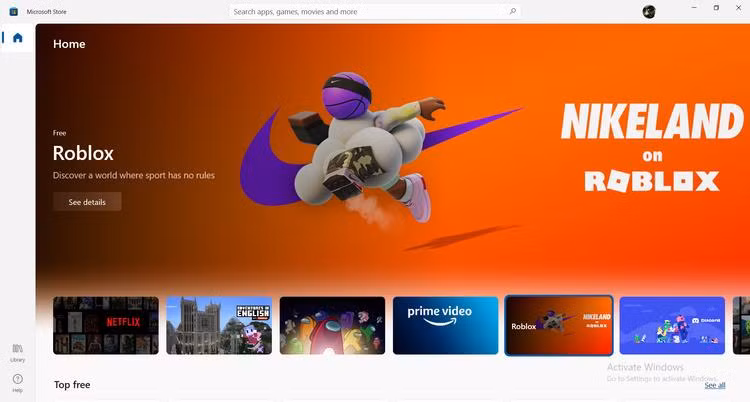The image size is (750, 402).
Task: Select the Prime Video thumbnail
Action: click(445, 325)
